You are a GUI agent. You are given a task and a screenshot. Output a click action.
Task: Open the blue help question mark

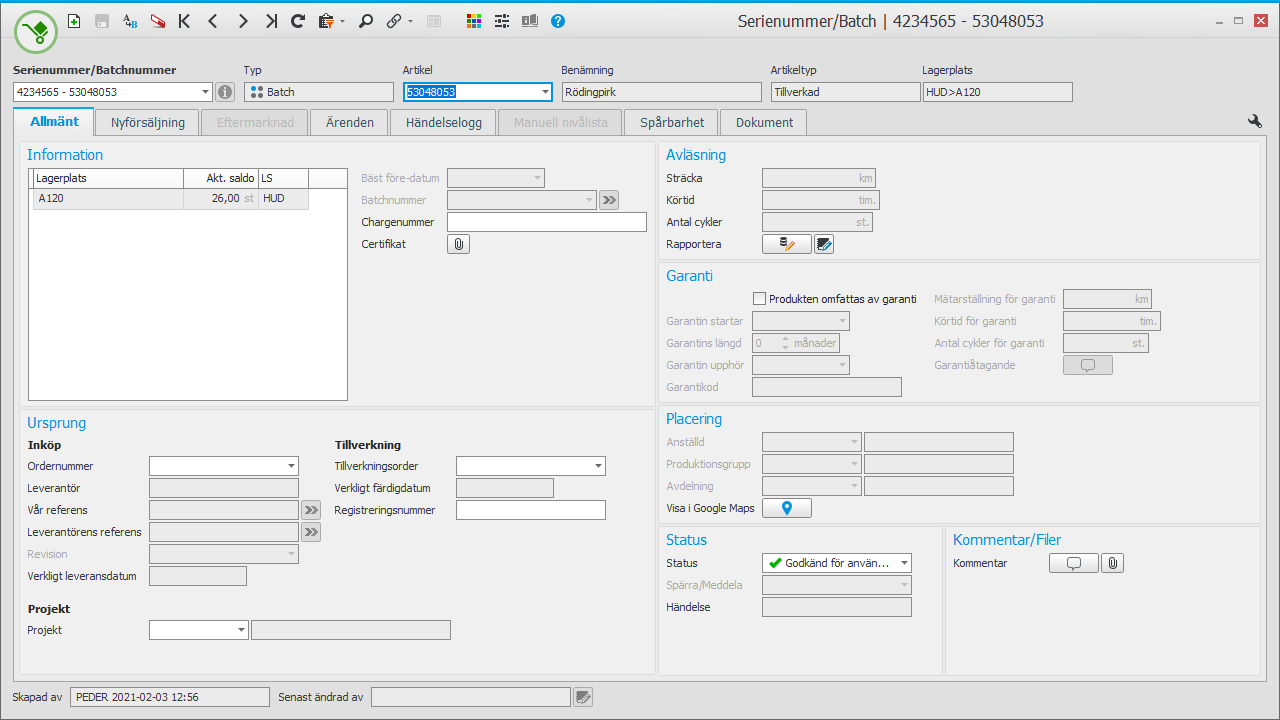(558, 21)
